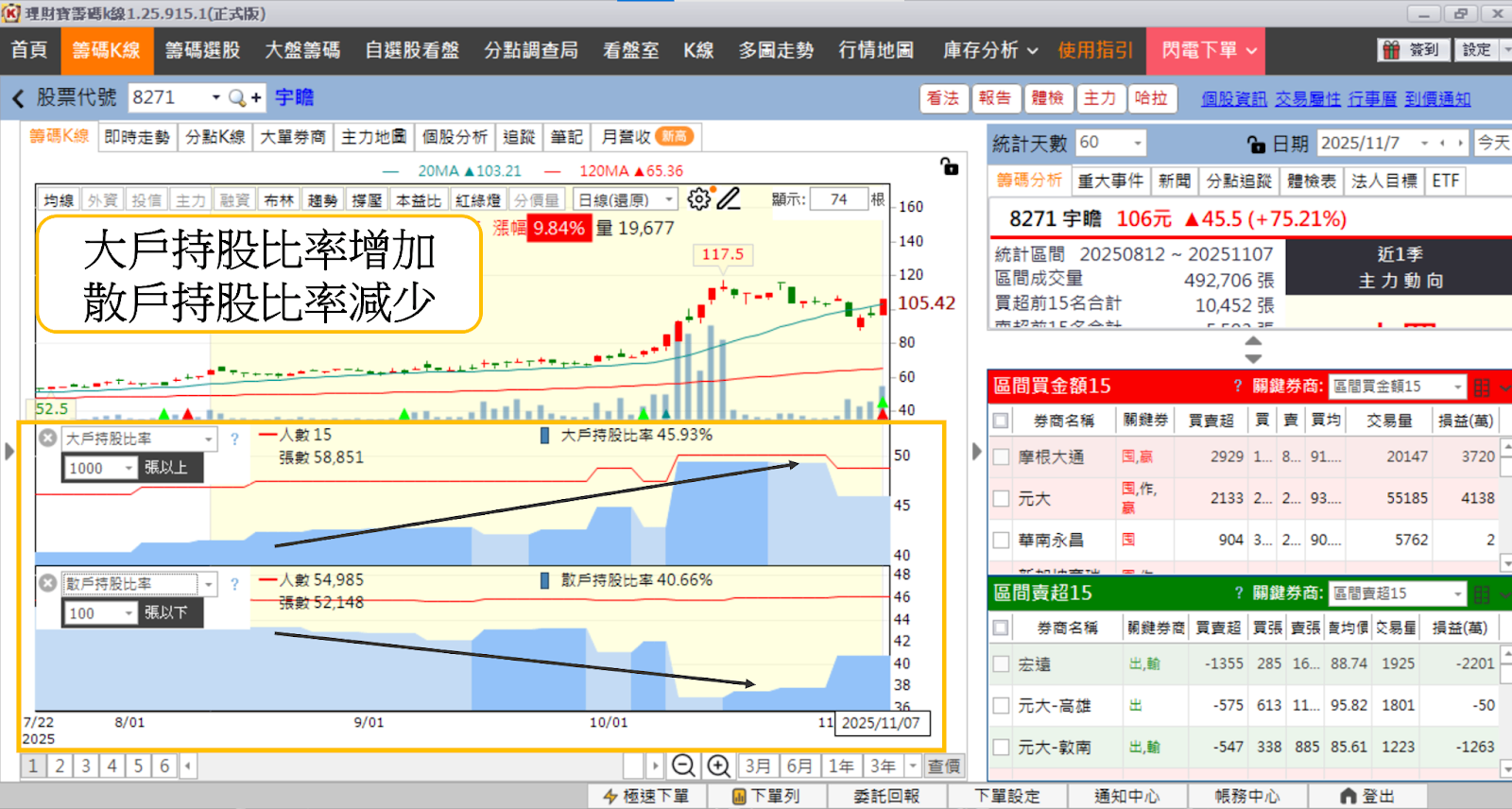Go to next date with right arrow

pos(1461,143)
